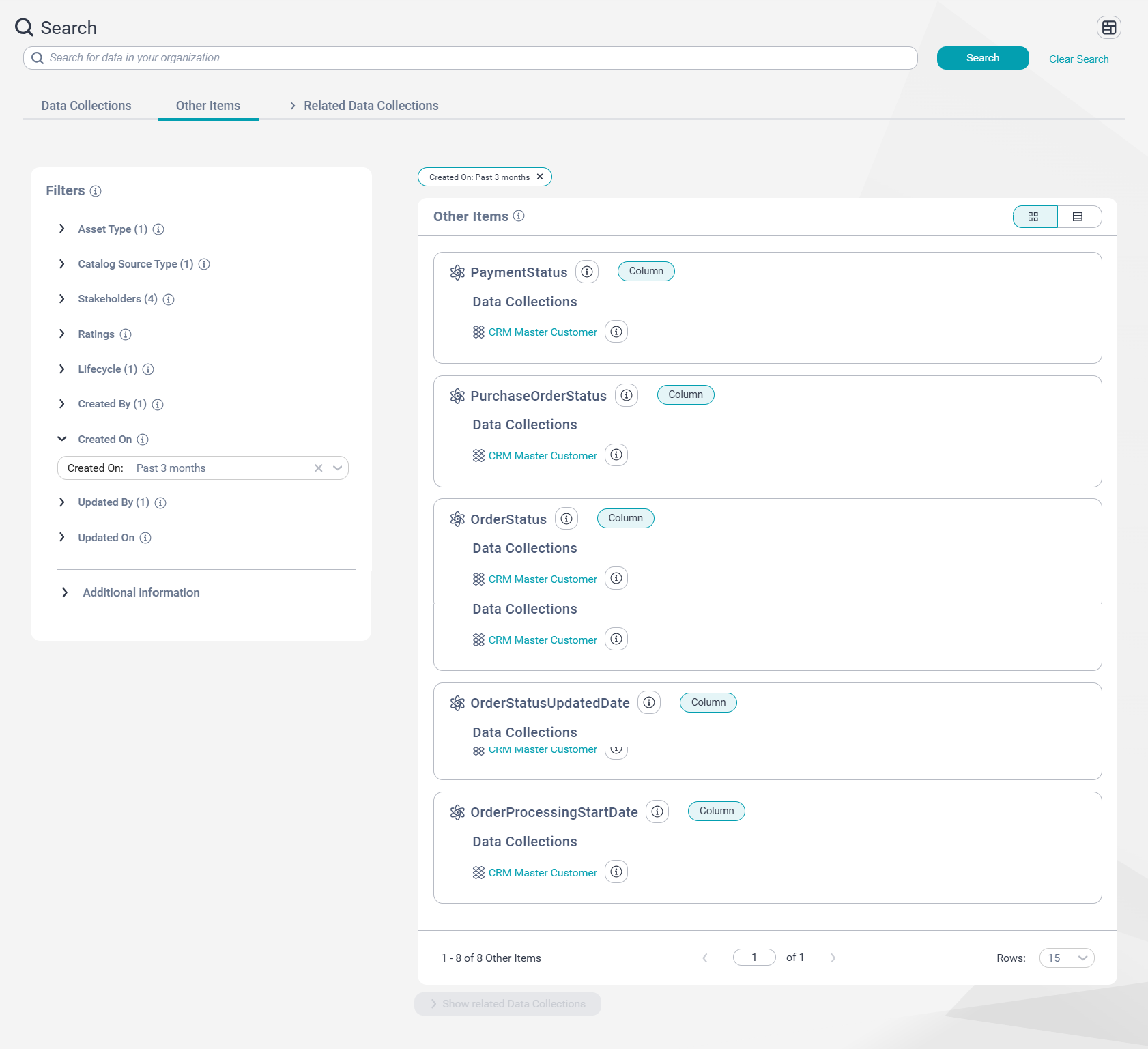Open info for PurchaseOrderStatus column
The height and width of the screenshot is (1049, 1148).
pos(627,395)
